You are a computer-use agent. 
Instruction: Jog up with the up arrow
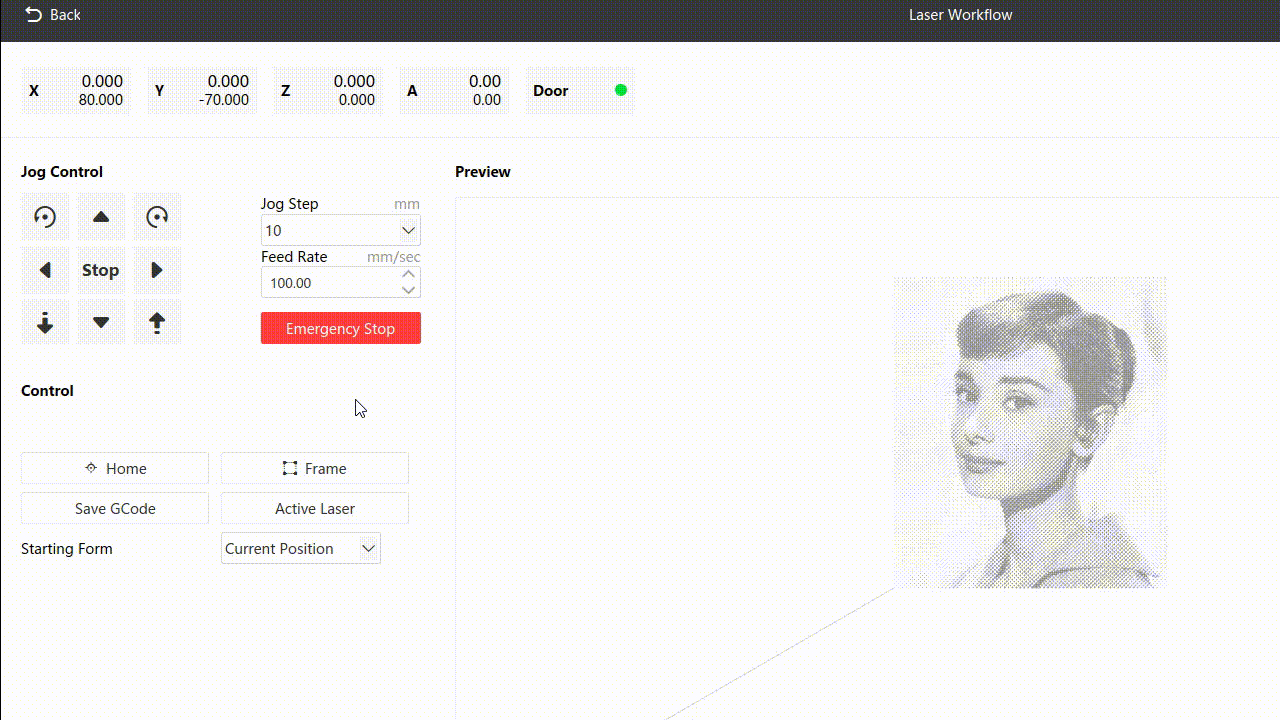coord(101,217)
